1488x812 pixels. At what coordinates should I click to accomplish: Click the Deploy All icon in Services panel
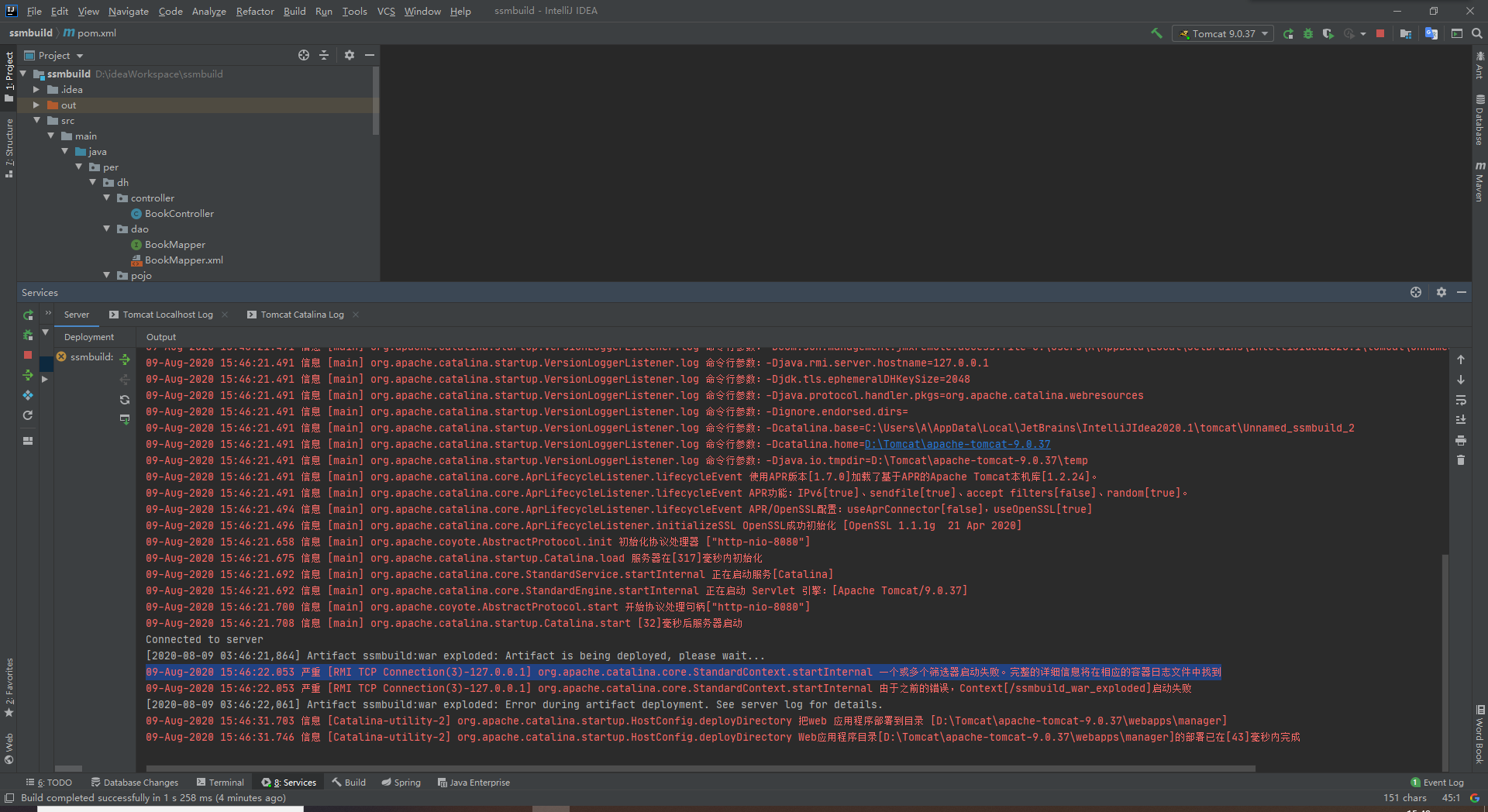(28, 376)
